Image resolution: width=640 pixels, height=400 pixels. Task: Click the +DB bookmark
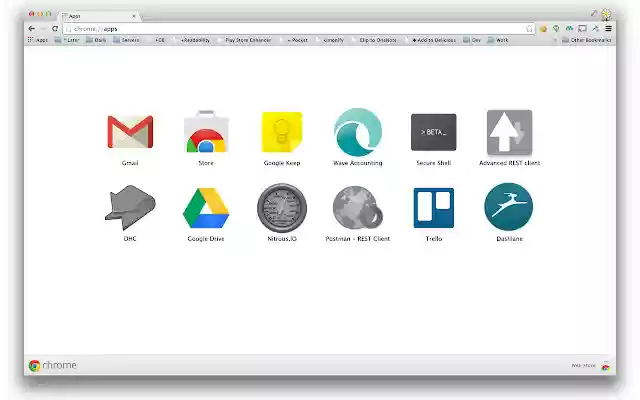pyautogui.click(x=156, y=40)
